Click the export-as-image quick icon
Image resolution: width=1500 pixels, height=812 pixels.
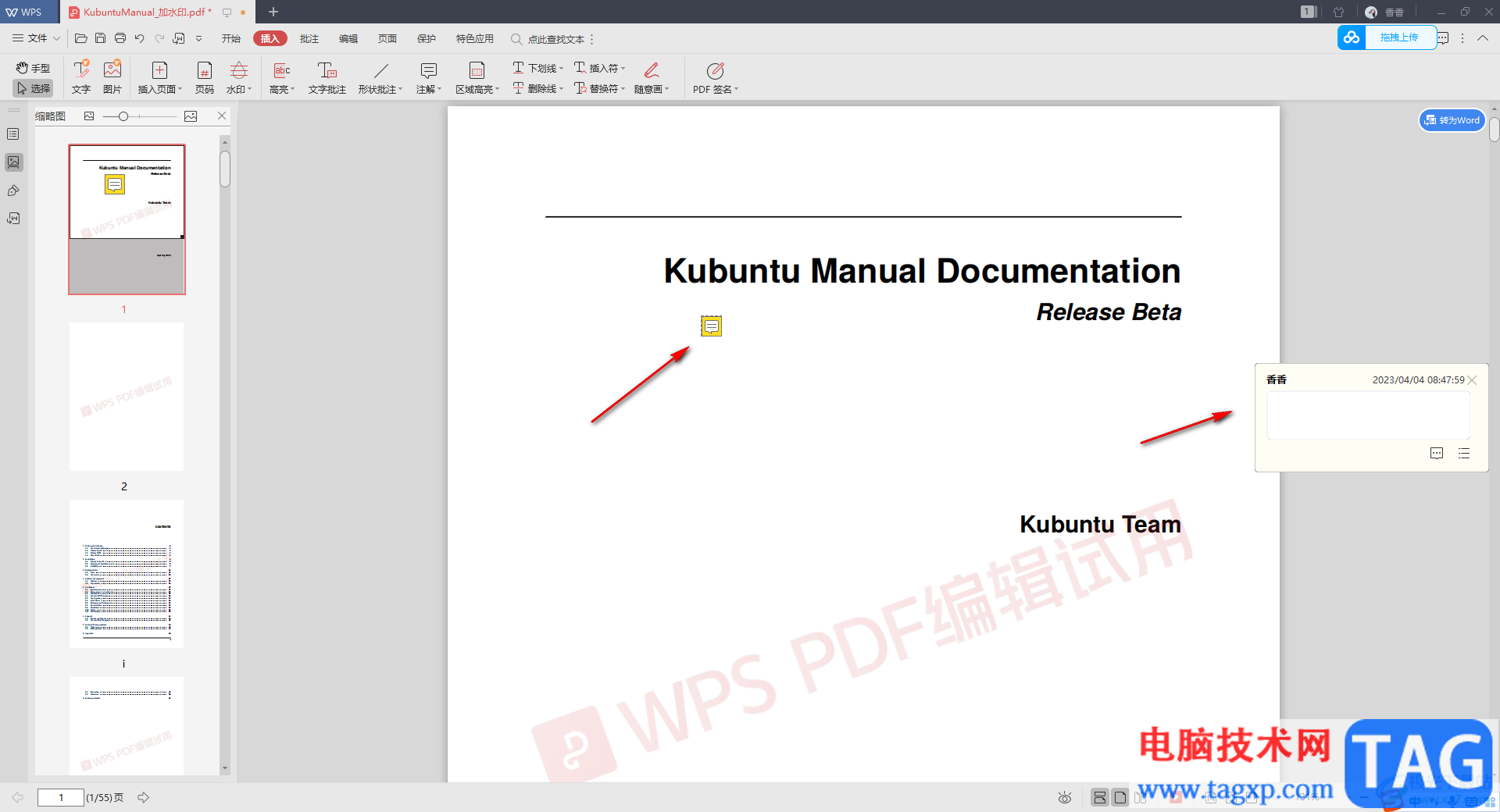tap(179, 38)
